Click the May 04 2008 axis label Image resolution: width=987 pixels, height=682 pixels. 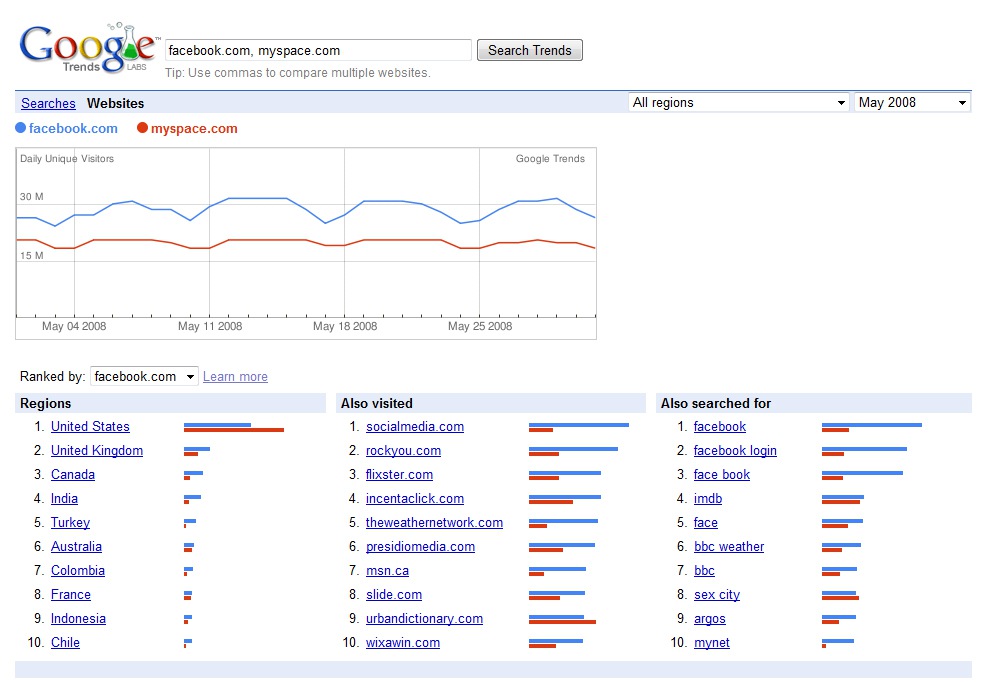click(x=74, y=326)
